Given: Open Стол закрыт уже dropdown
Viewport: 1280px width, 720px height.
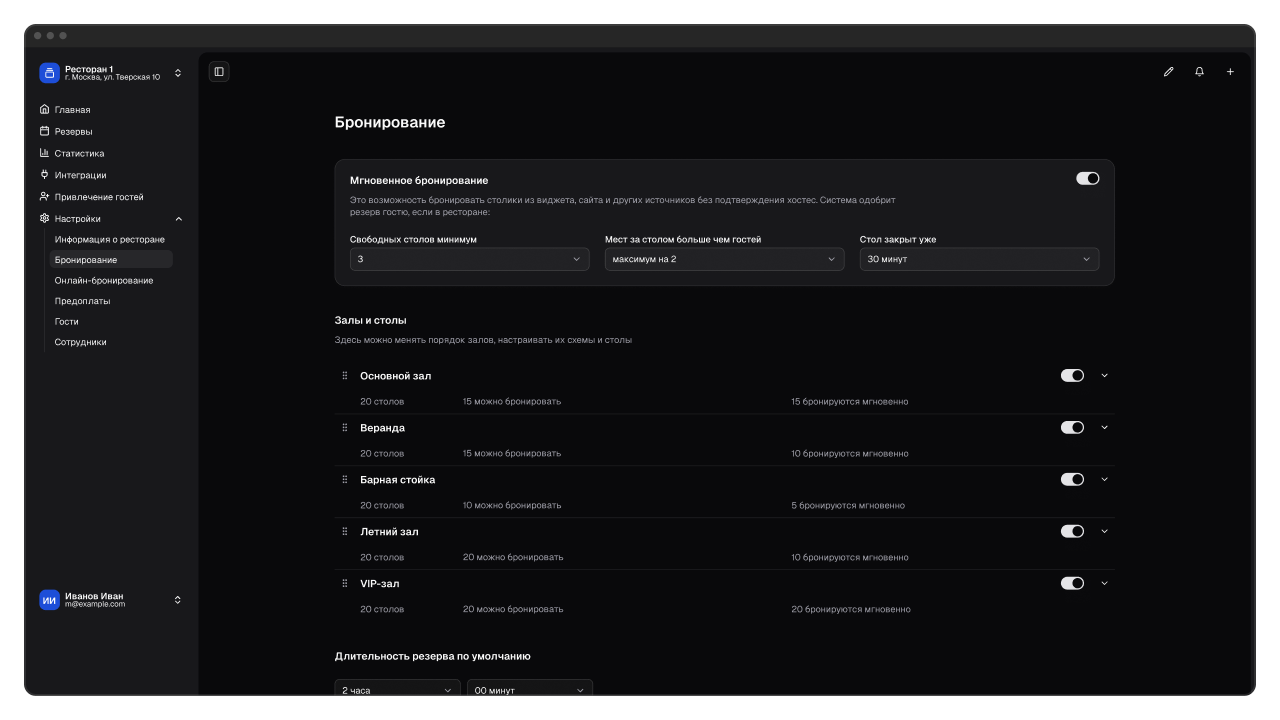Looking at the screenshot, I should click(x=979, y=259).
